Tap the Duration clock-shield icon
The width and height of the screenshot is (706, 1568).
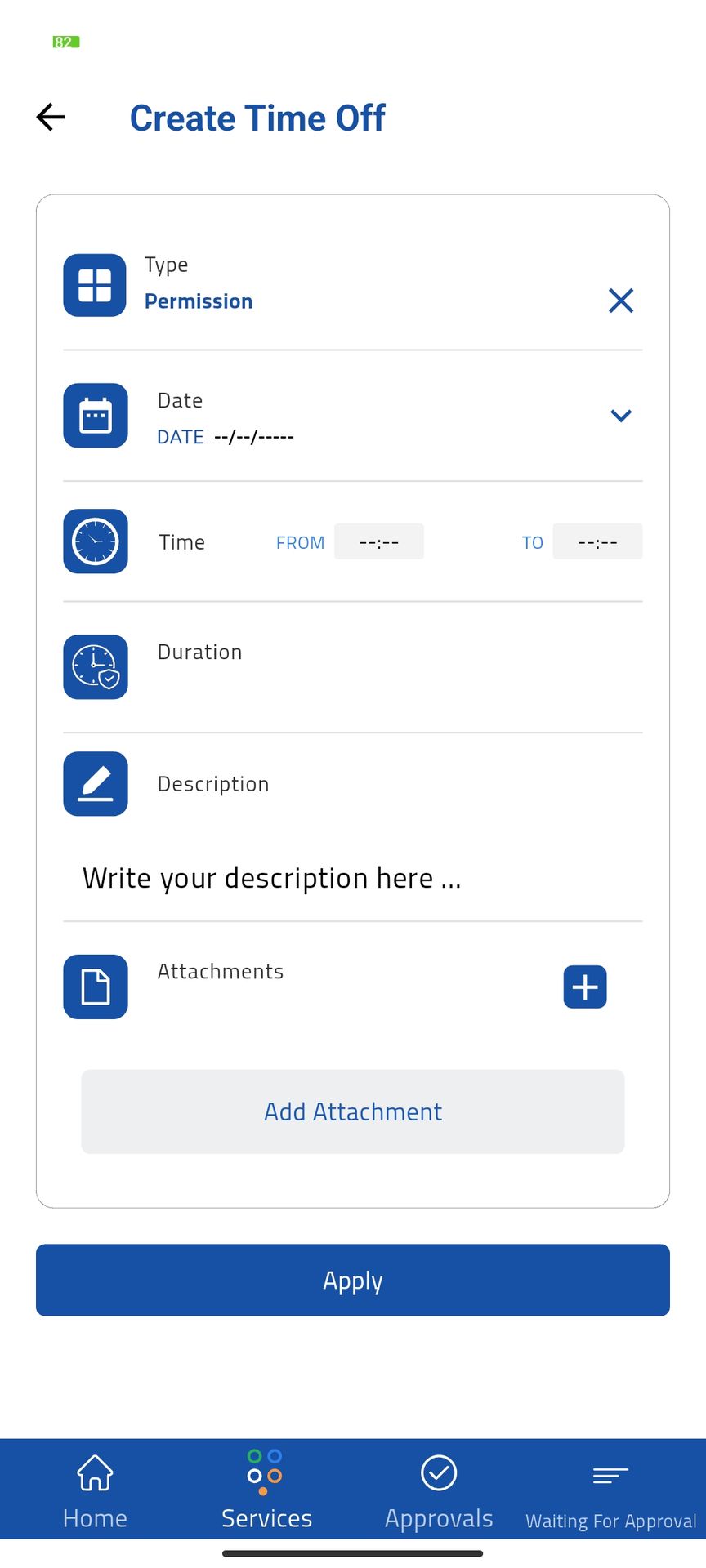click(96, 667)
